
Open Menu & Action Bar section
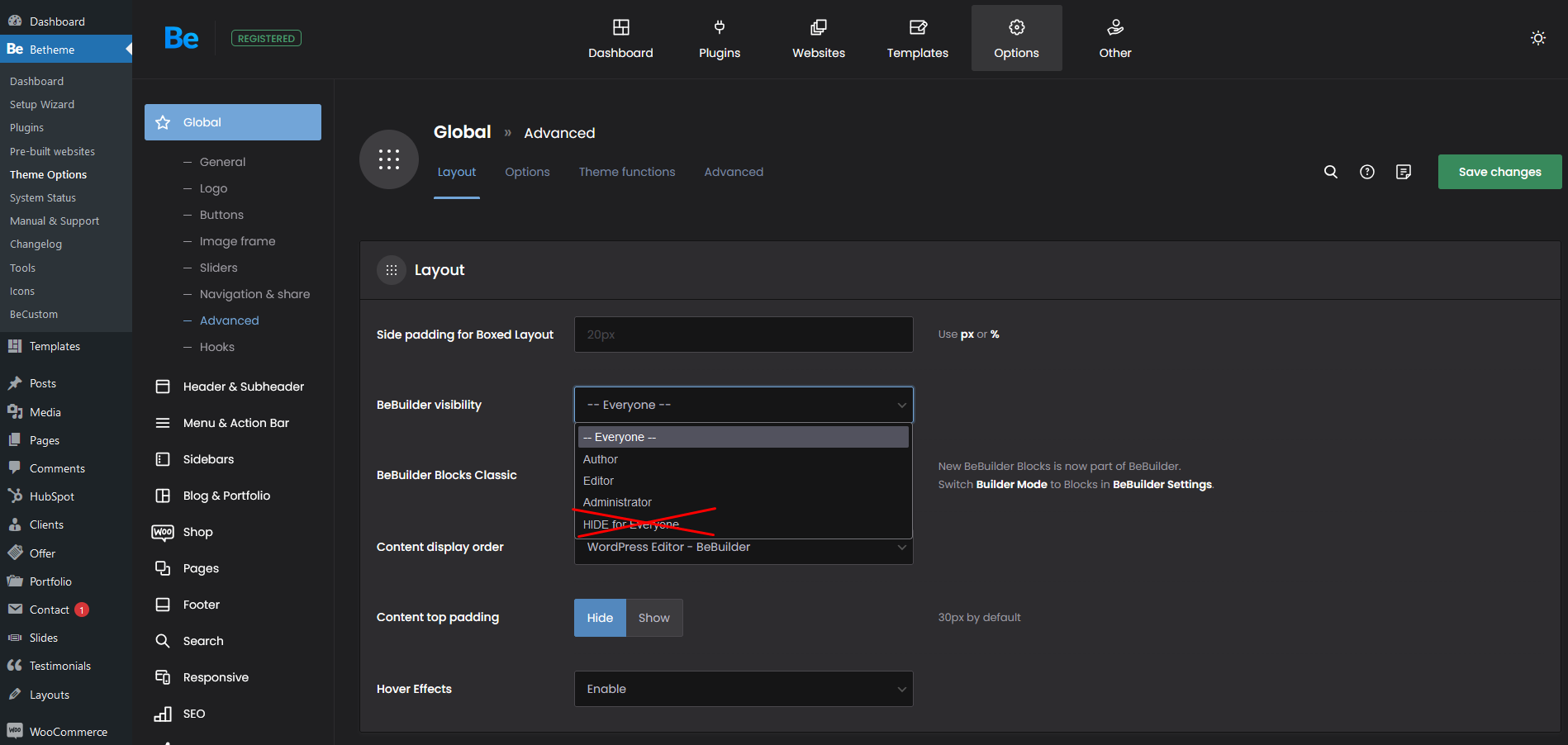click(233, 423)
